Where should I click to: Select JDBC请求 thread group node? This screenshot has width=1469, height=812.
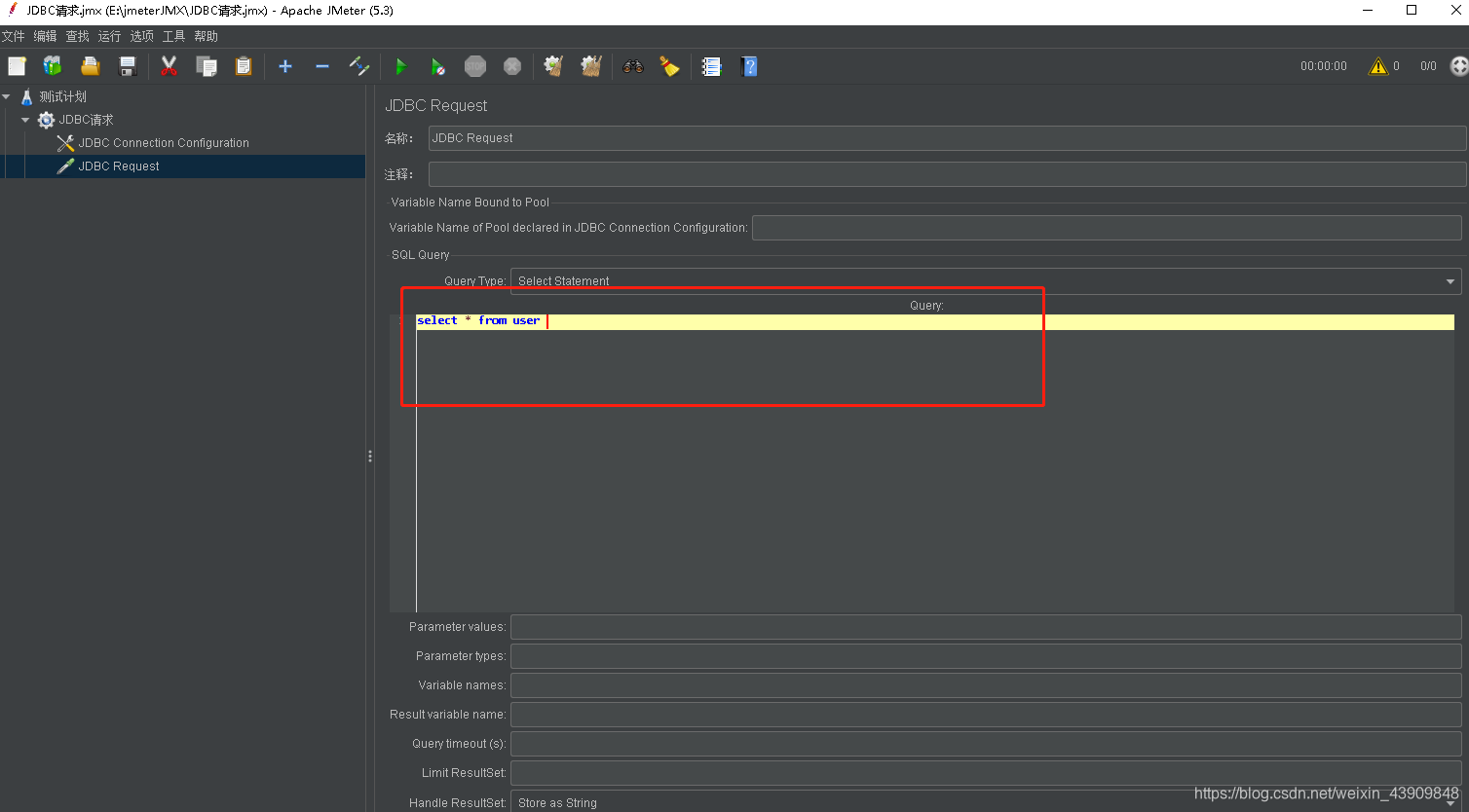[87, 120]
